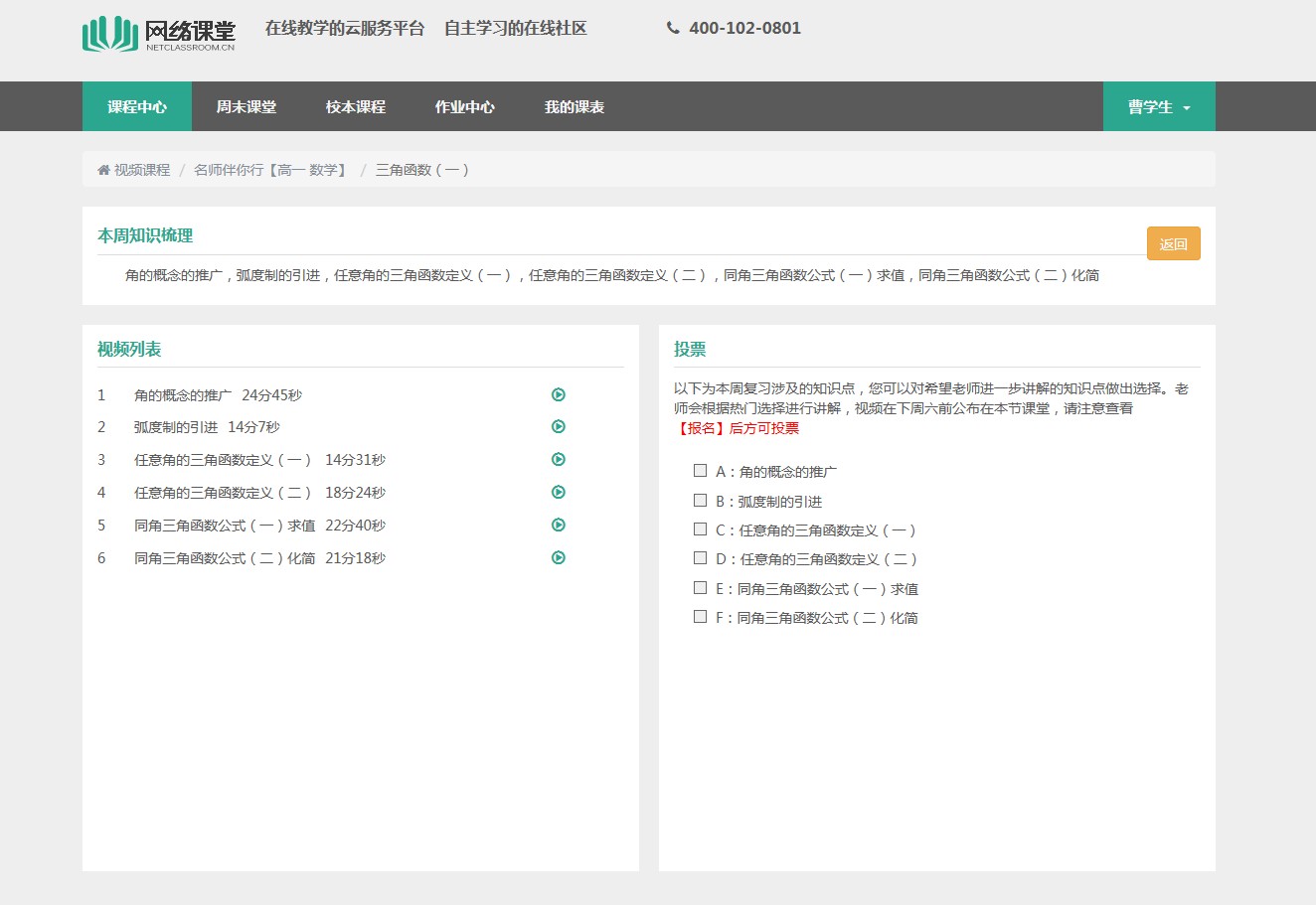1316x905 pixels.
Task: Click the 【报名】 signup link
Action: 700,428
